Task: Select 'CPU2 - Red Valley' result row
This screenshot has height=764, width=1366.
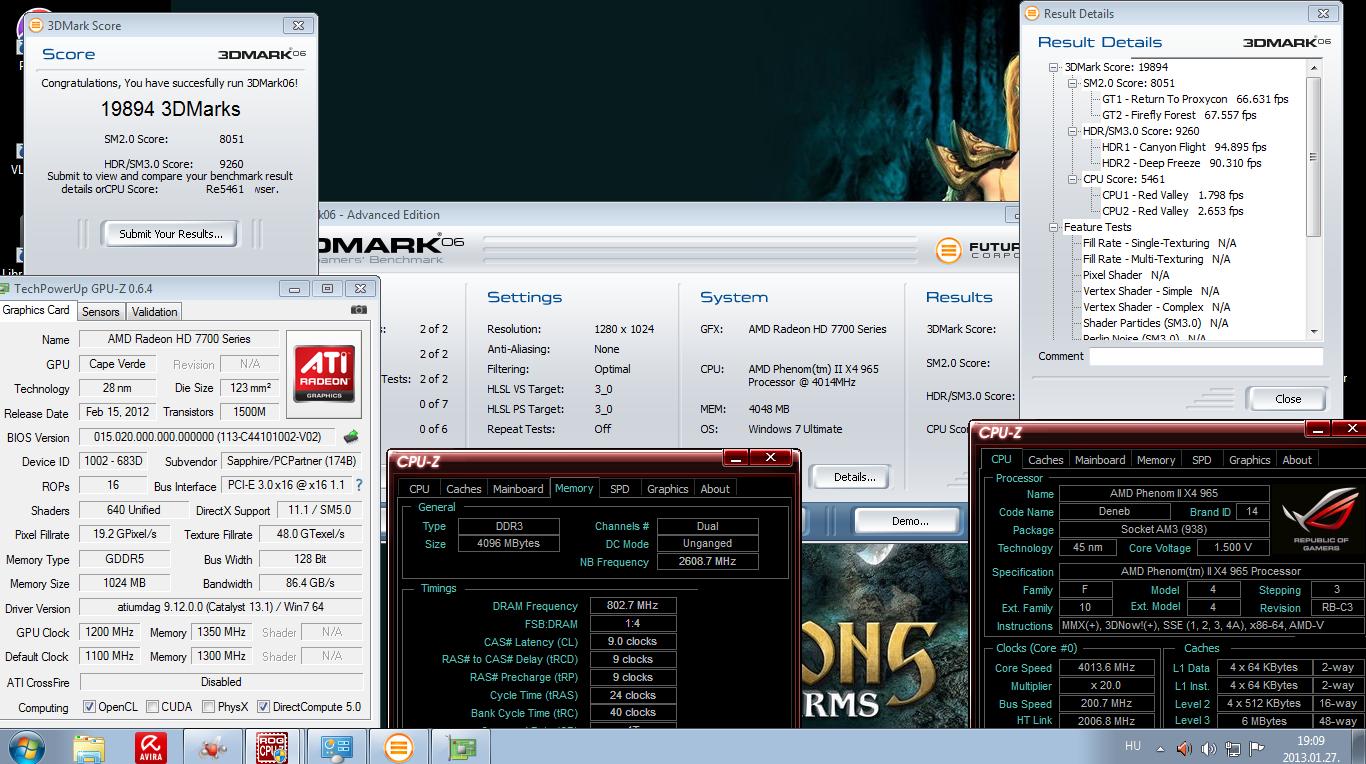Action: point(1173,211)
